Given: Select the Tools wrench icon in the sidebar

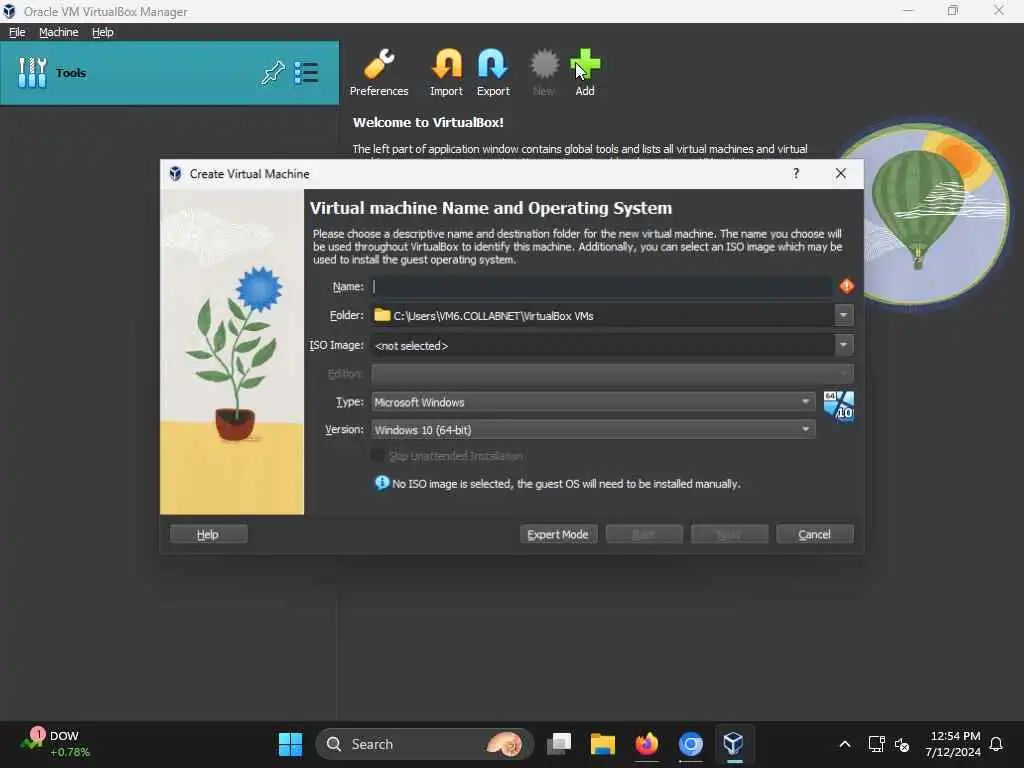Looking at the screenshot, I should point(32,72).
